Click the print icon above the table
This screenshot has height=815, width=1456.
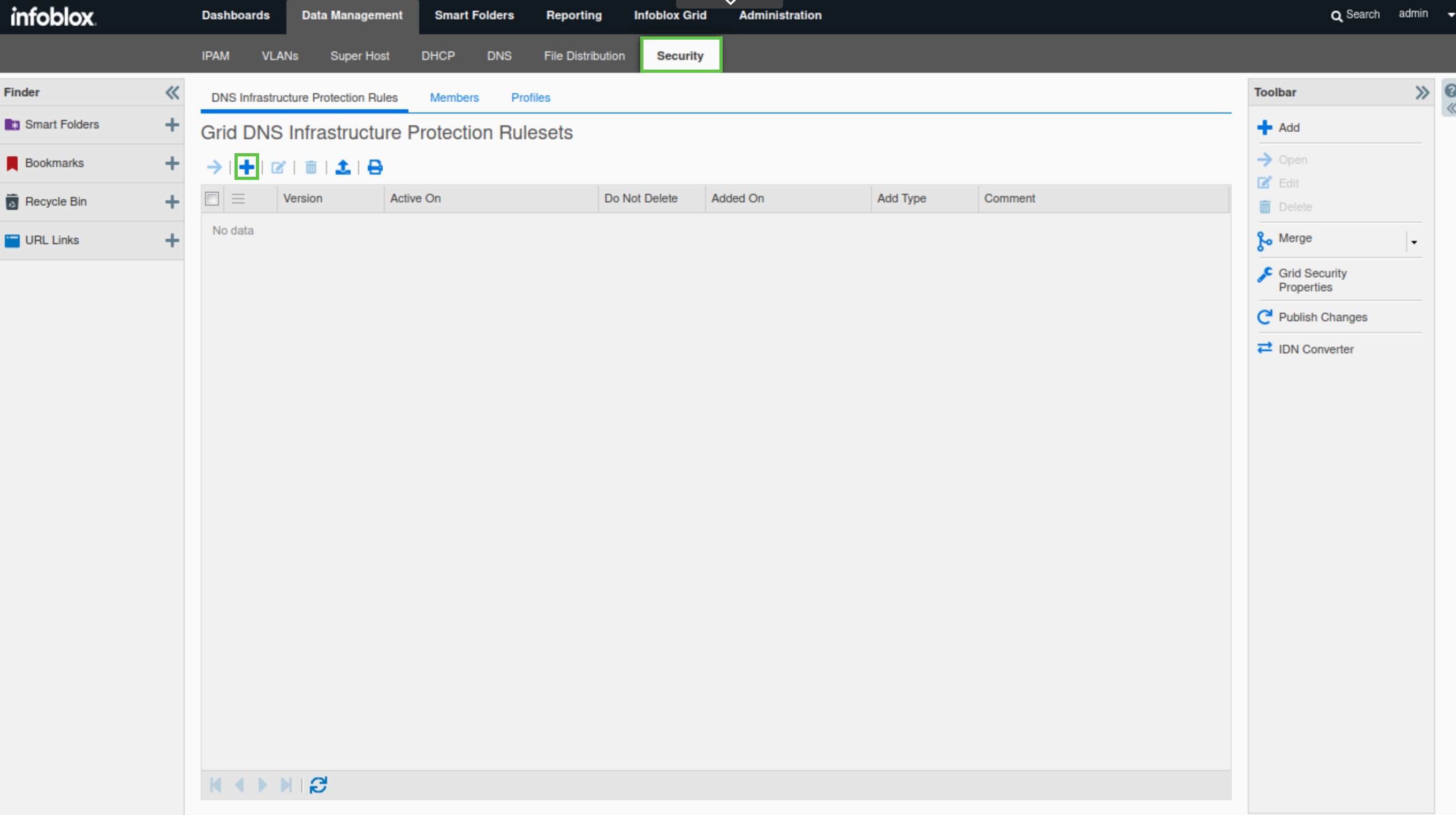coord(375,167)
